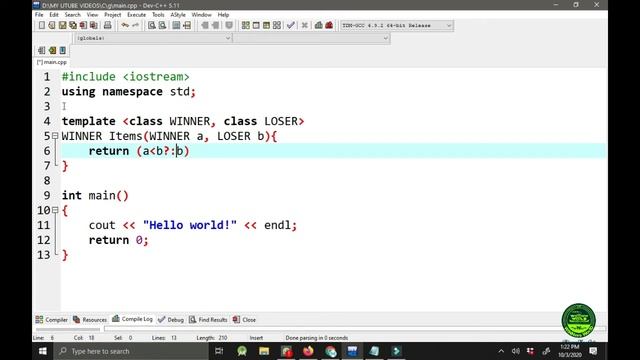Screen dimensions: 640x360
Task: Click the Close file toolbar icon
Action: pyautogui.click(x=83, y=25)
